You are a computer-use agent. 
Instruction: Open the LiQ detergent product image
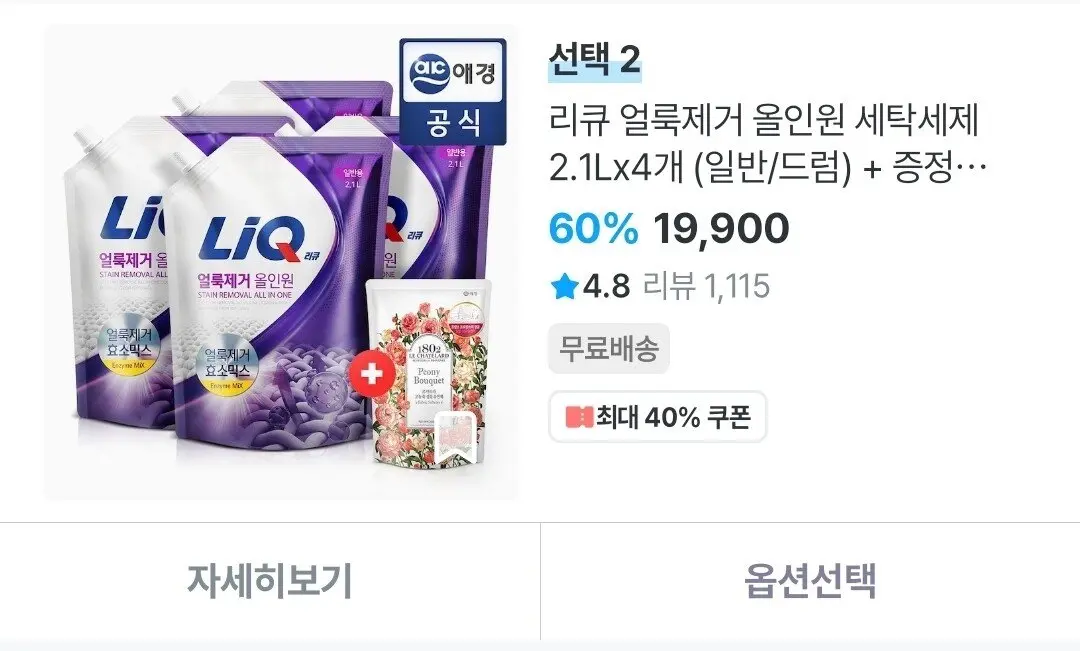(x=280, y=262)
